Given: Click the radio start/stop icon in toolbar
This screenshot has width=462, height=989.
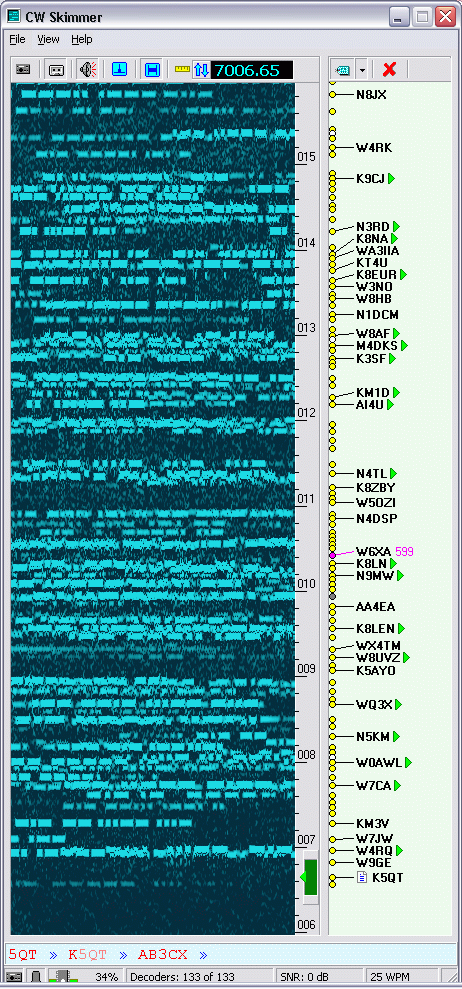Looking at the screenshot, I should click(23, 69).
